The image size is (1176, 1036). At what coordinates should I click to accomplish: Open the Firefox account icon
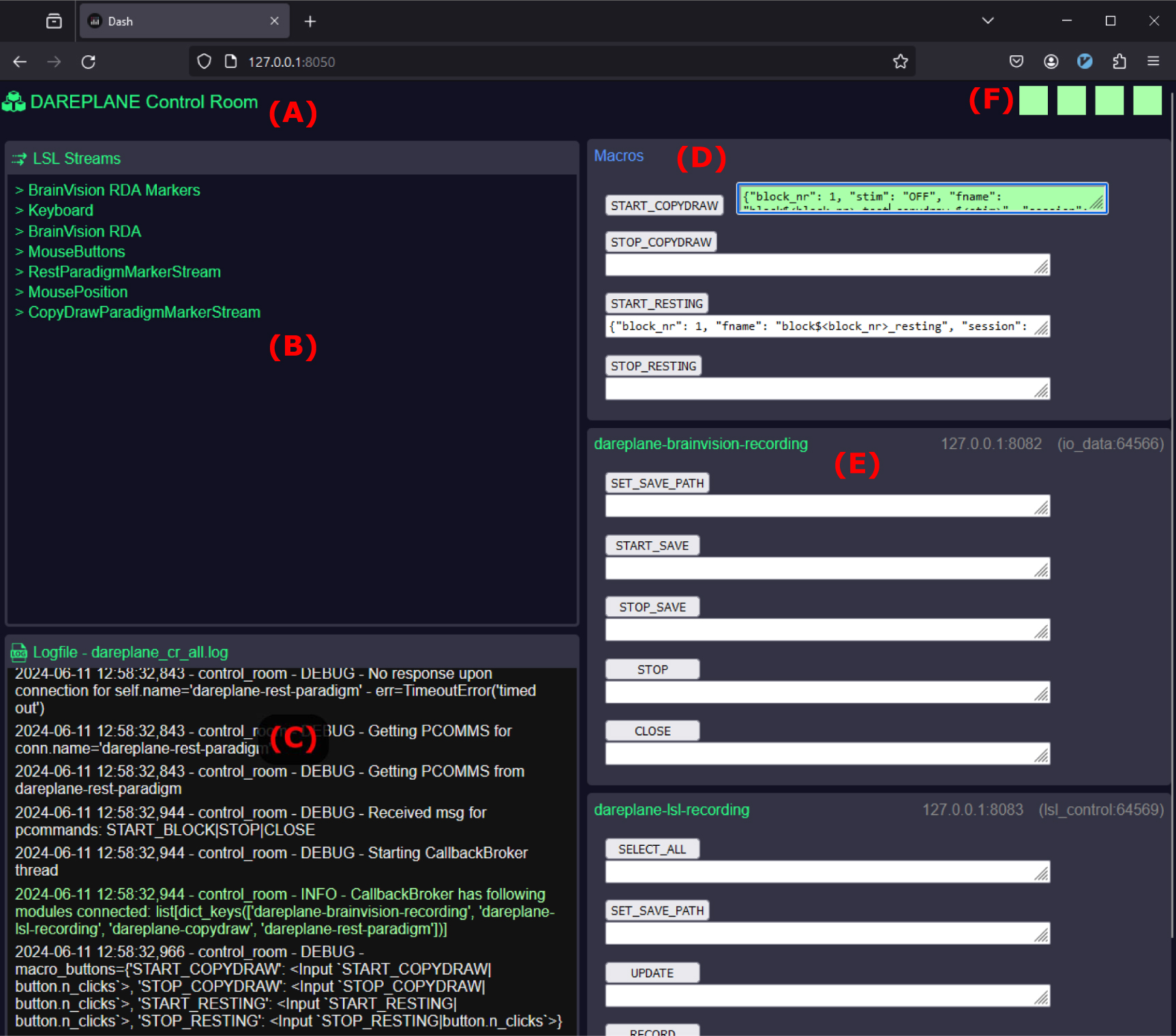pyautogui.click(x=1051, y=61)
